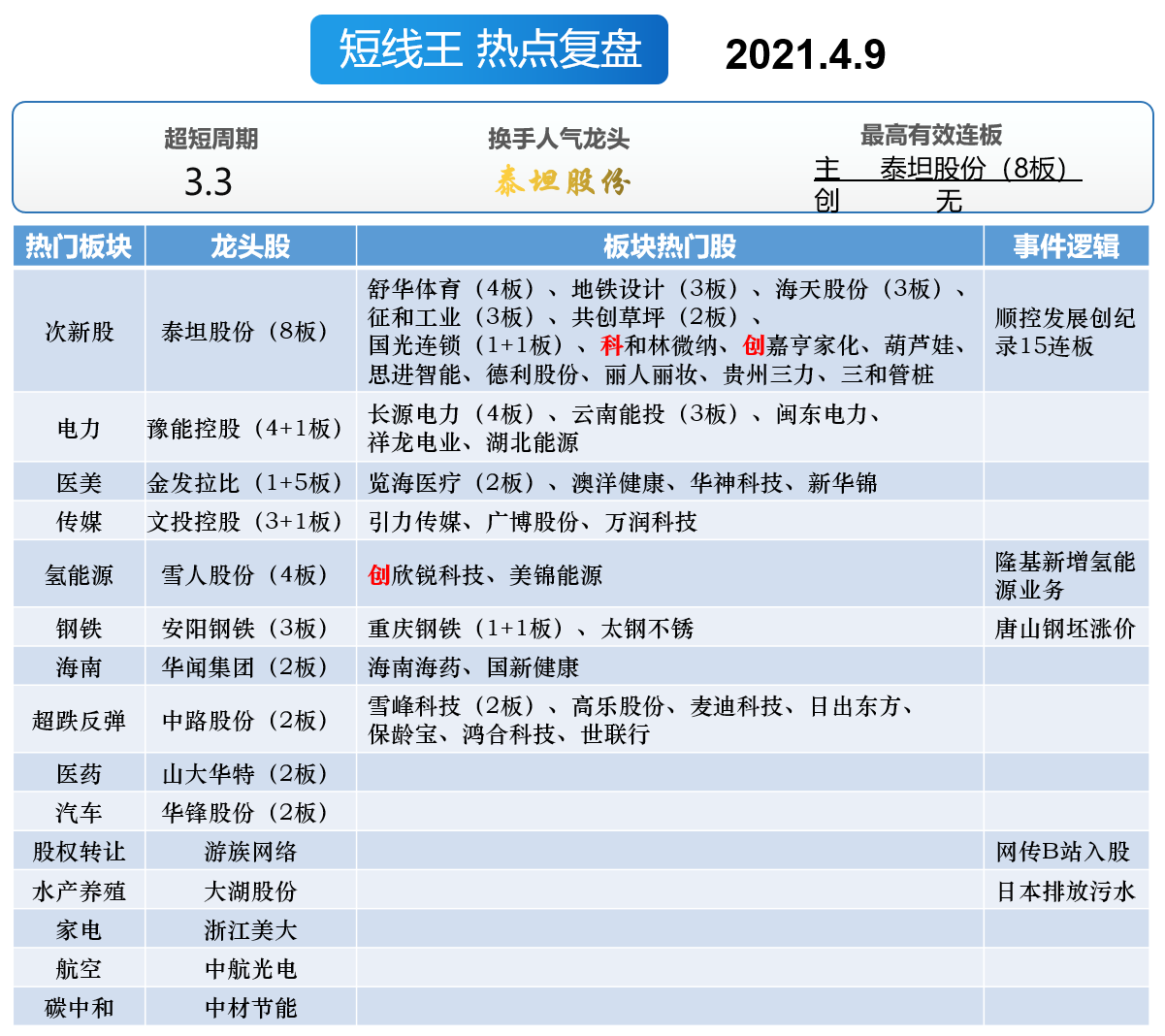Click 顺控发展创纪录15连板 event cell

(x=1065, y=332)
